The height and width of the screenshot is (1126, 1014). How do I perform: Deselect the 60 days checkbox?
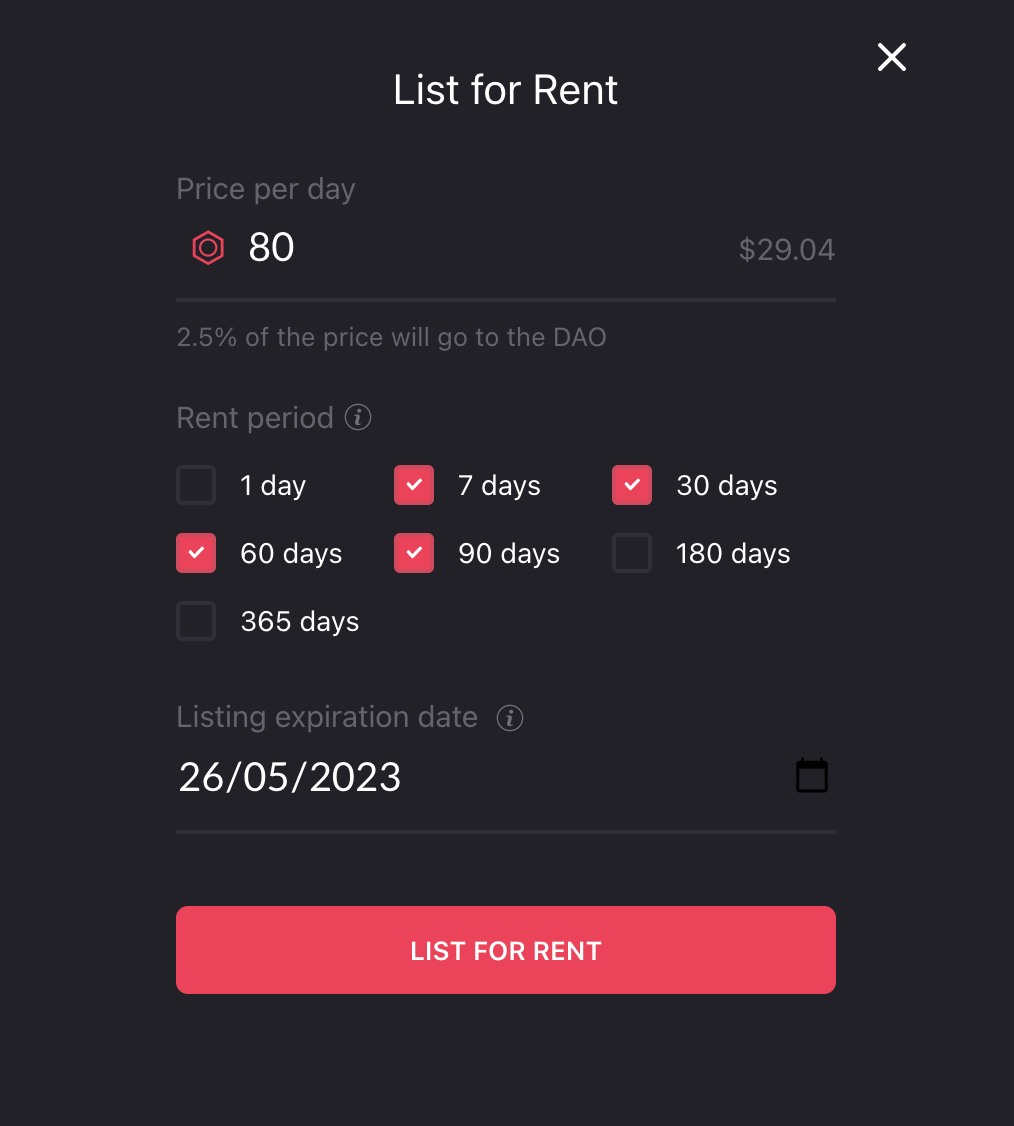[x=196, y=554]
